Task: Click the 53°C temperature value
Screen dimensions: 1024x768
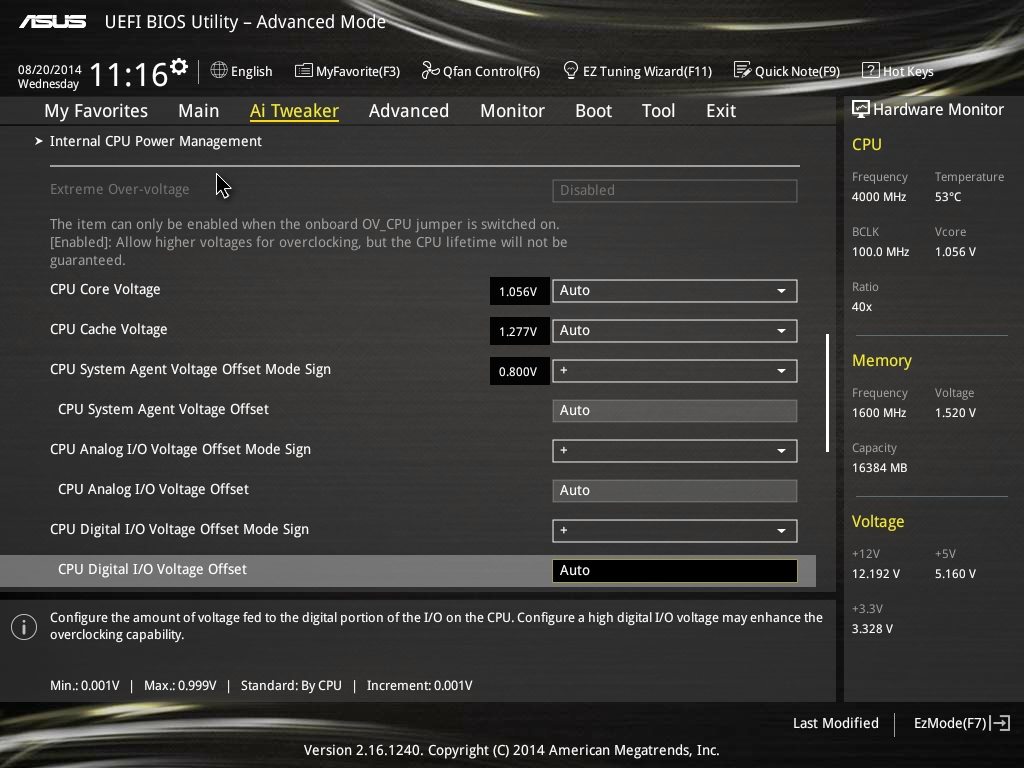Action: point(948,197)
